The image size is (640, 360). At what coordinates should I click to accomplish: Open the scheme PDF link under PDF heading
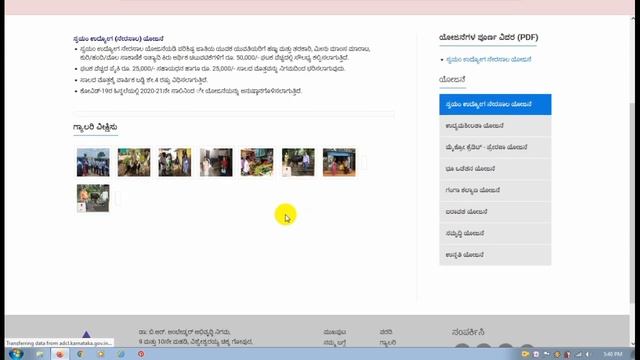point(489,60)
